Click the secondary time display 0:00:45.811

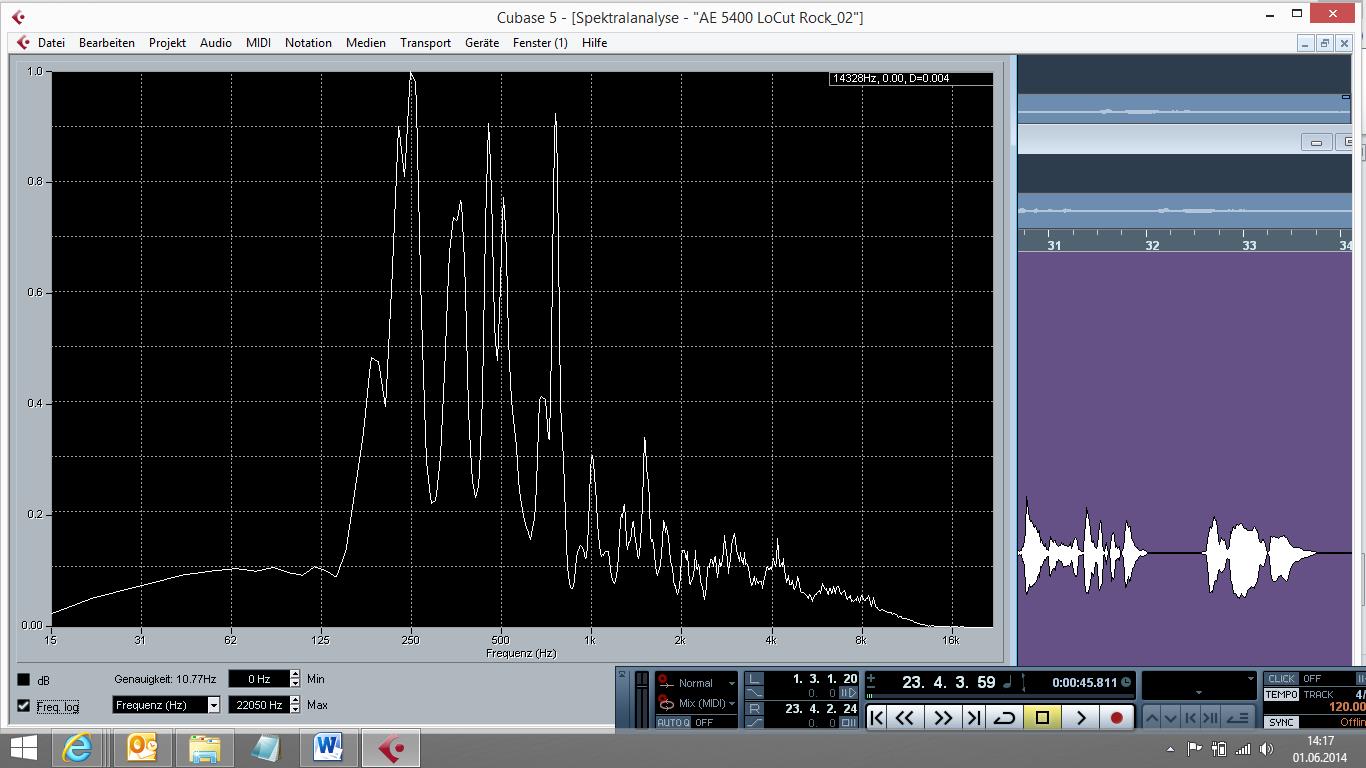1084,683
